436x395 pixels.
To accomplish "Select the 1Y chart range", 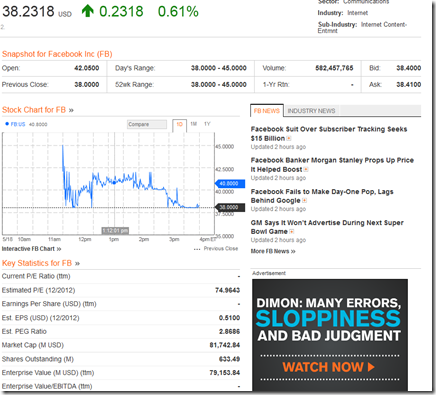I will (x=207, y=124).
